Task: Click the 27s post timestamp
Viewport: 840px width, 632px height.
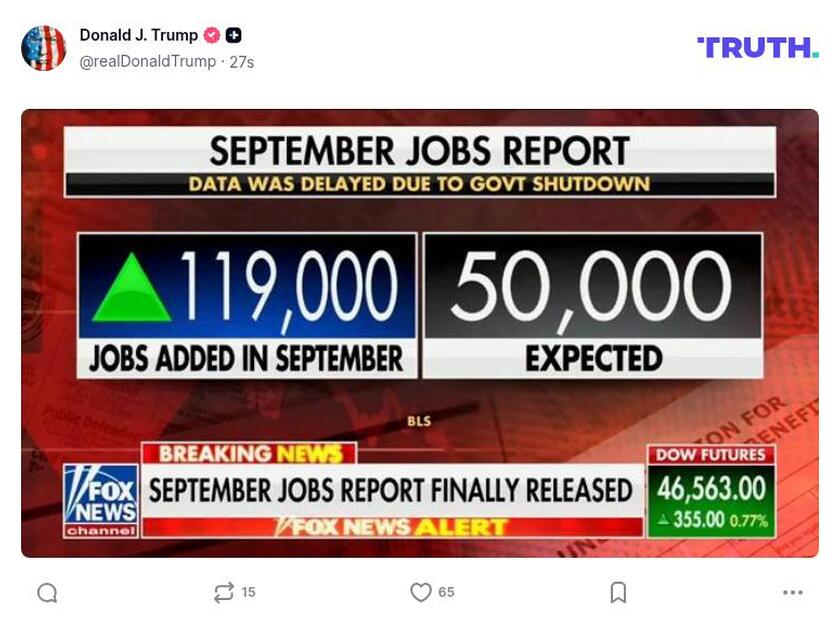Action: 242,62
